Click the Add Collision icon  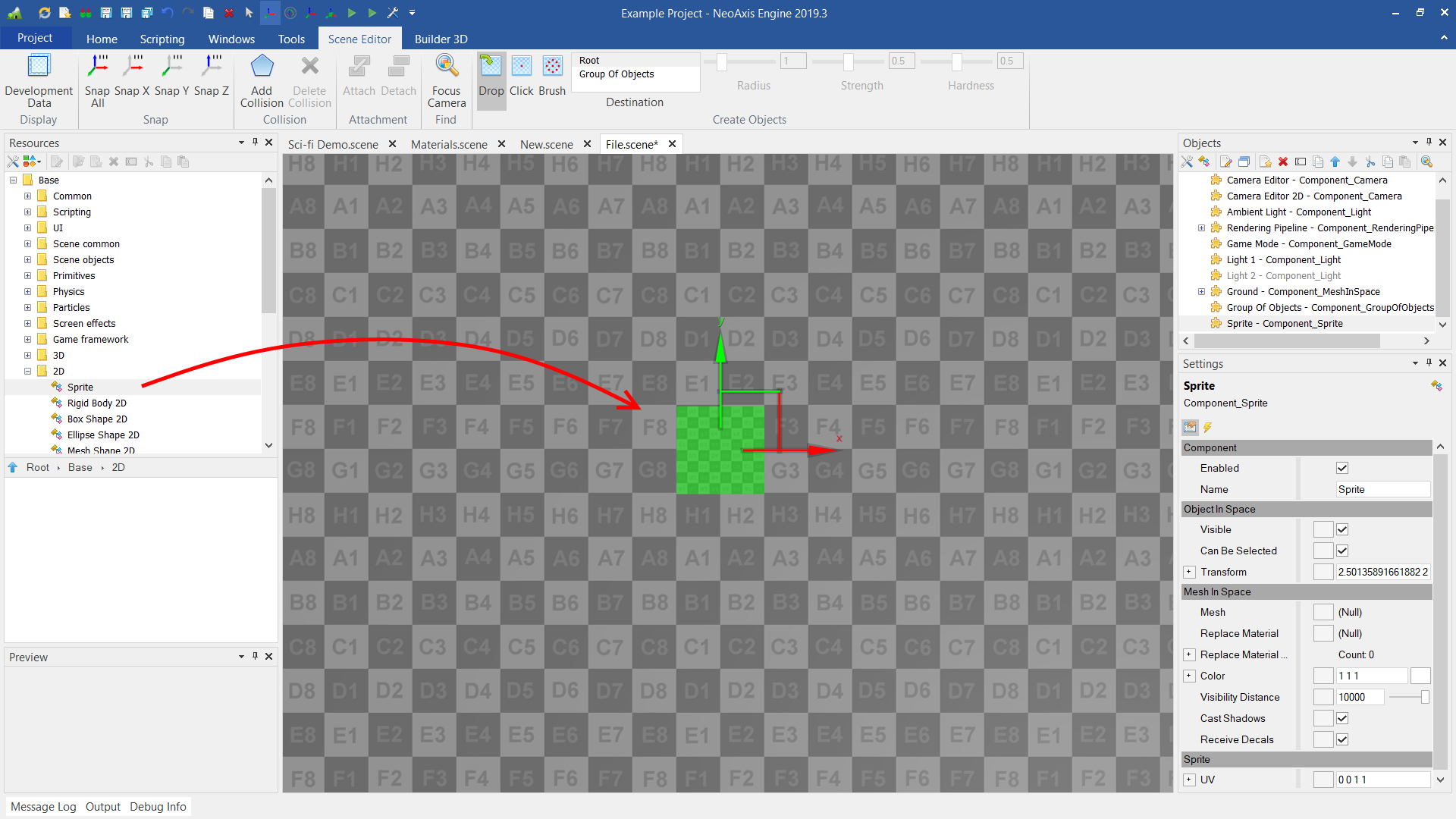click(x=262, y=68)
